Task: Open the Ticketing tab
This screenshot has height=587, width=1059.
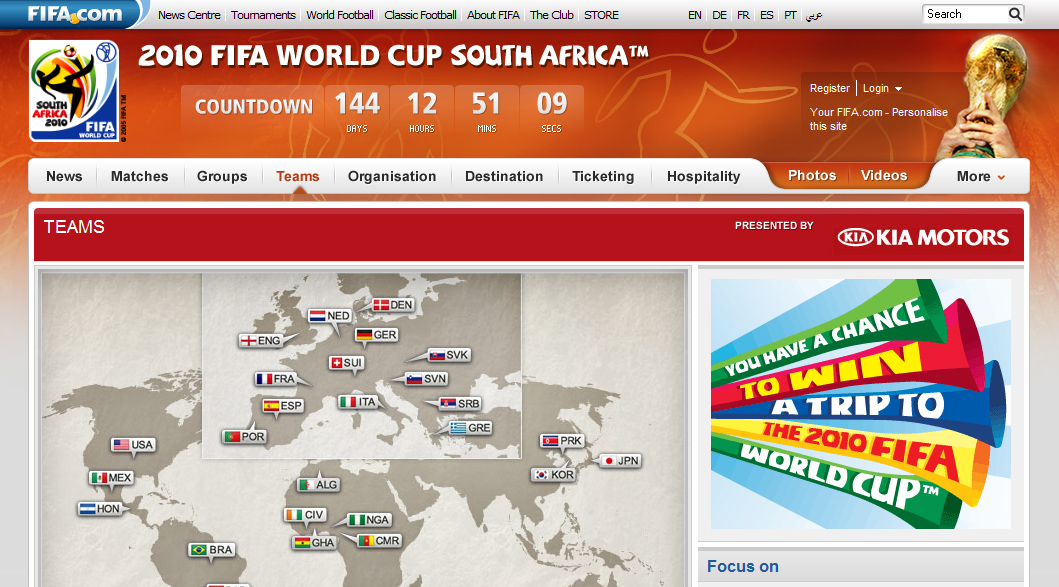Action: 603,176
